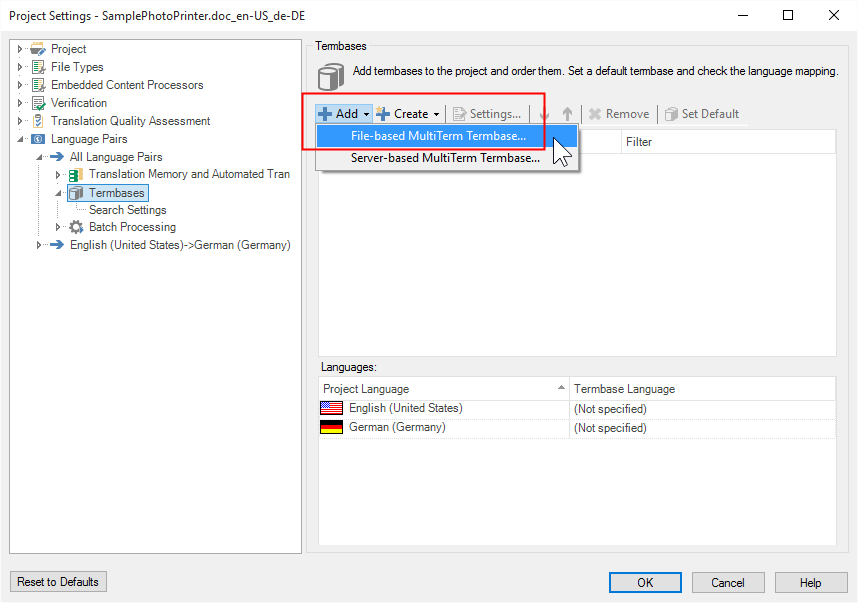Select the German (Germany) language row
Screen dimensions: 858x603
point(397,427)
